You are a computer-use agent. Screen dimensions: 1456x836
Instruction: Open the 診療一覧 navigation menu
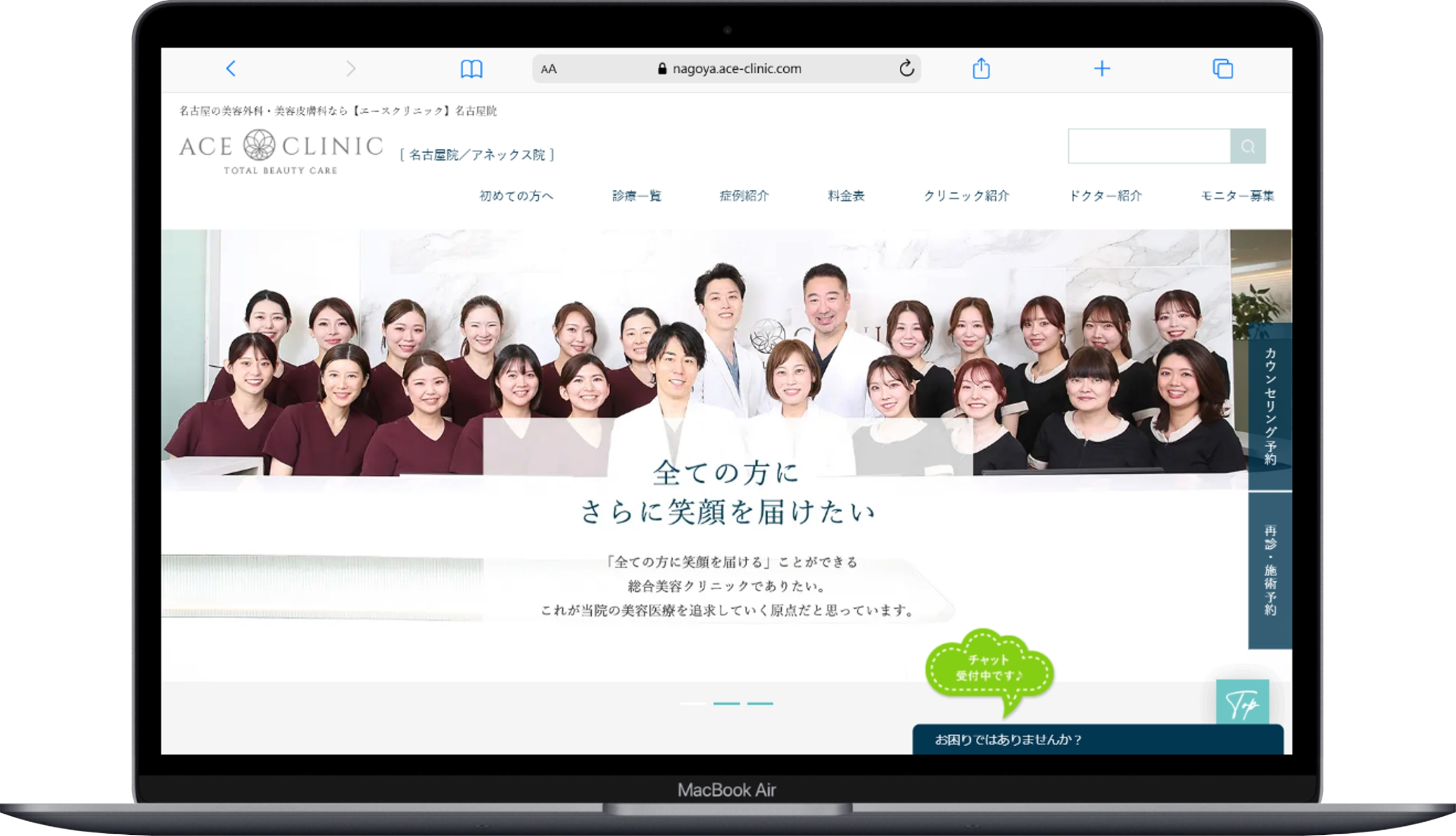636,196
